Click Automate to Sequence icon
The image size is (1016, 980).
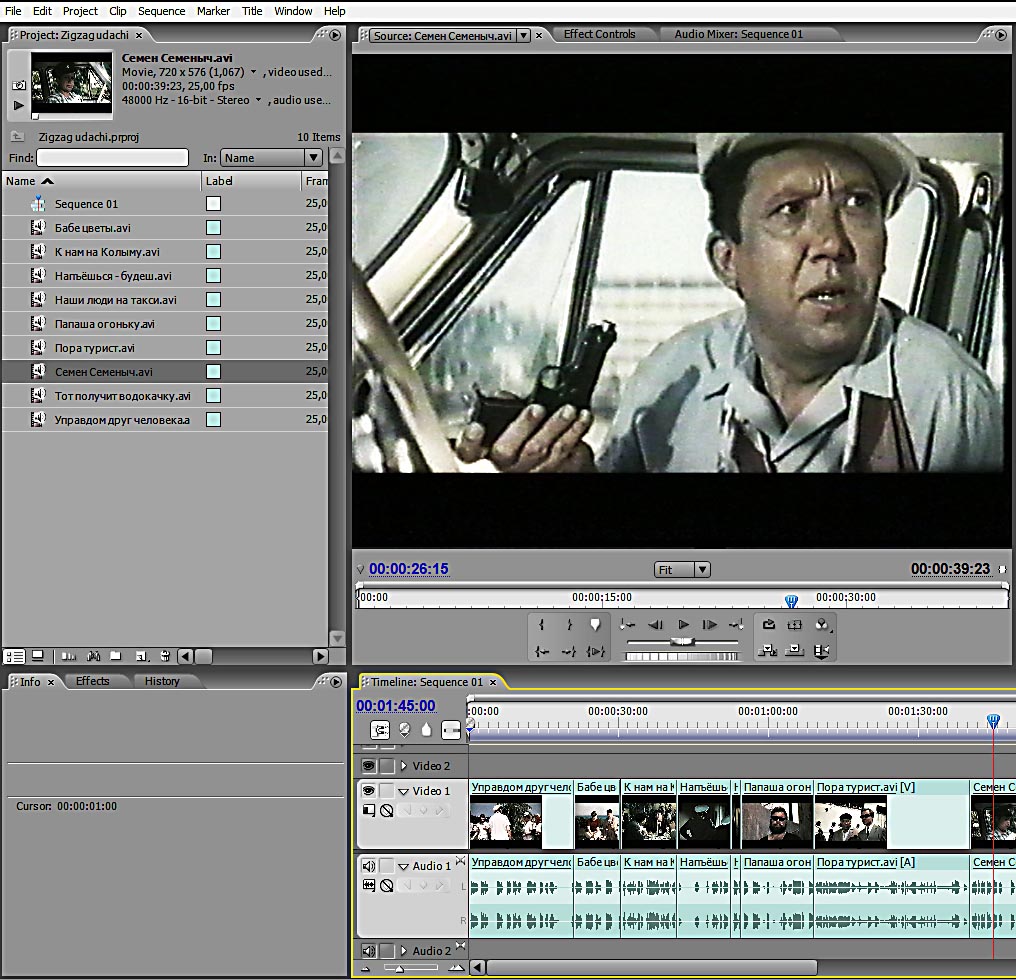coord(69,657)
